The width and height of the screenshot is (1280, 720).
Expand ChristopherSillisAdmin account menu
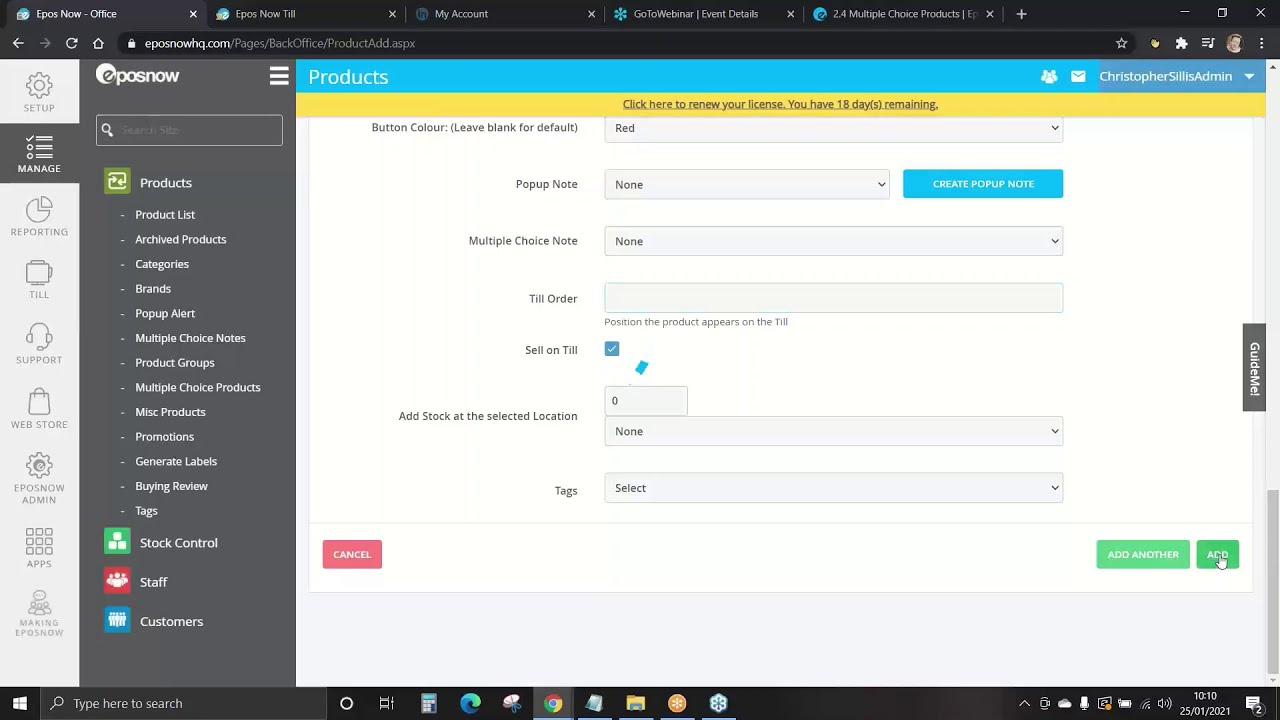tap(1177, 76)
